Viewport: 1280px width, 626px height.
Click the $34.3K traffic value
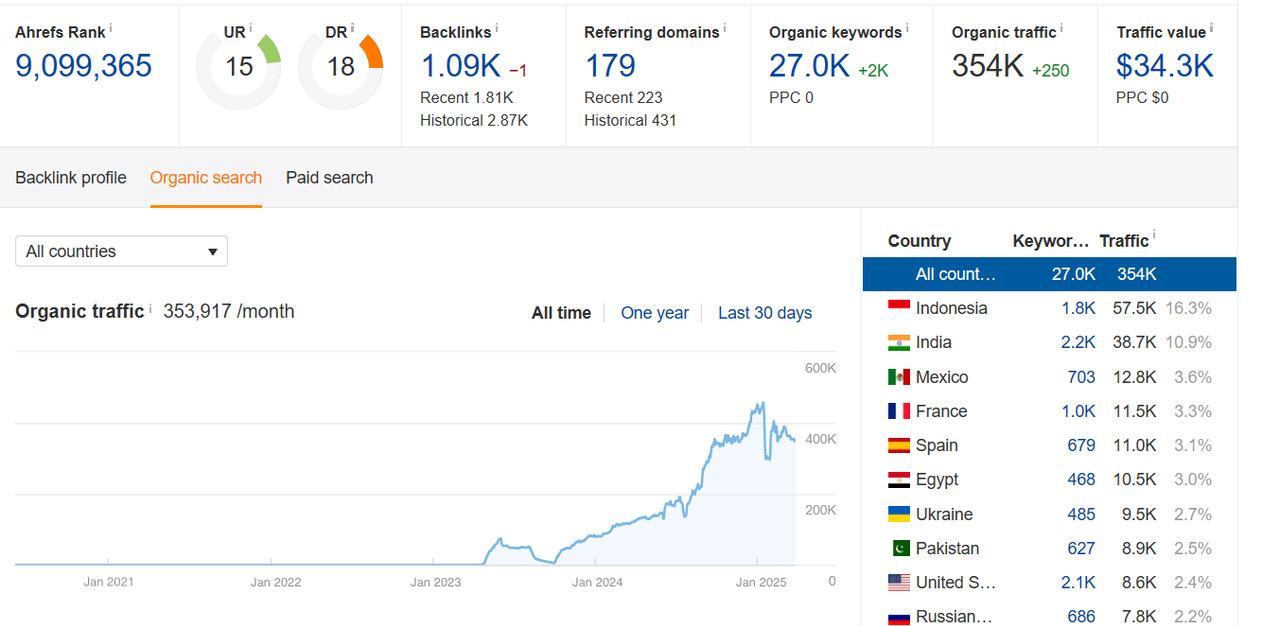(x=1165, y=66)
